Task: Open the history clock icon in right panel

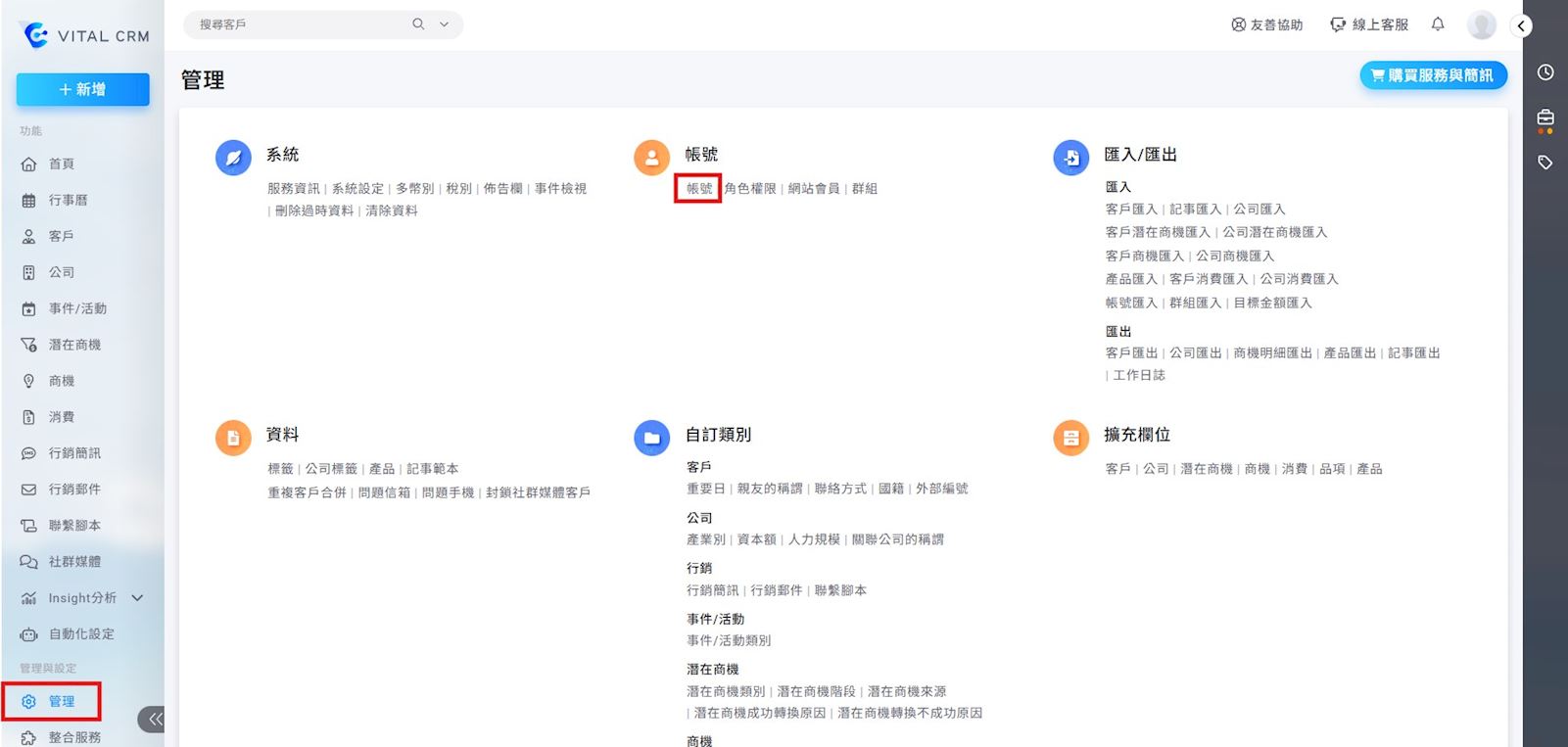Action: click(x=1545, y=72)
